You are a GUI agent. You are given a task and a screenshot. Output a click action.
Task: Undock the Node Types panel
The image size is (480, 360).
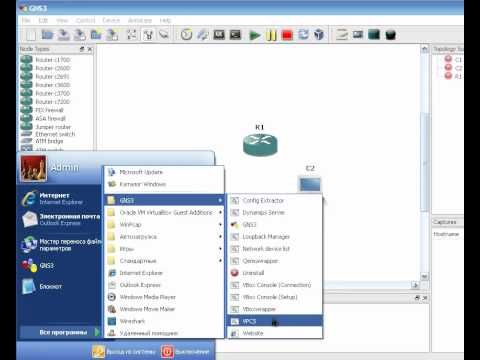[x=82, y=49]
